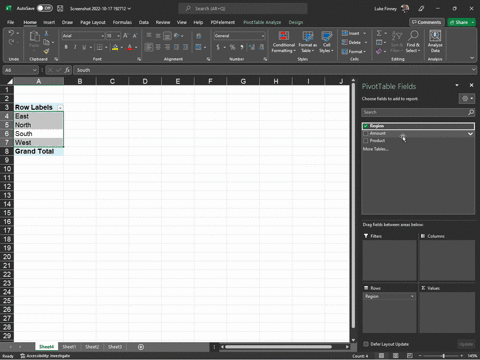Click Comma Style icon

[242, 47]
